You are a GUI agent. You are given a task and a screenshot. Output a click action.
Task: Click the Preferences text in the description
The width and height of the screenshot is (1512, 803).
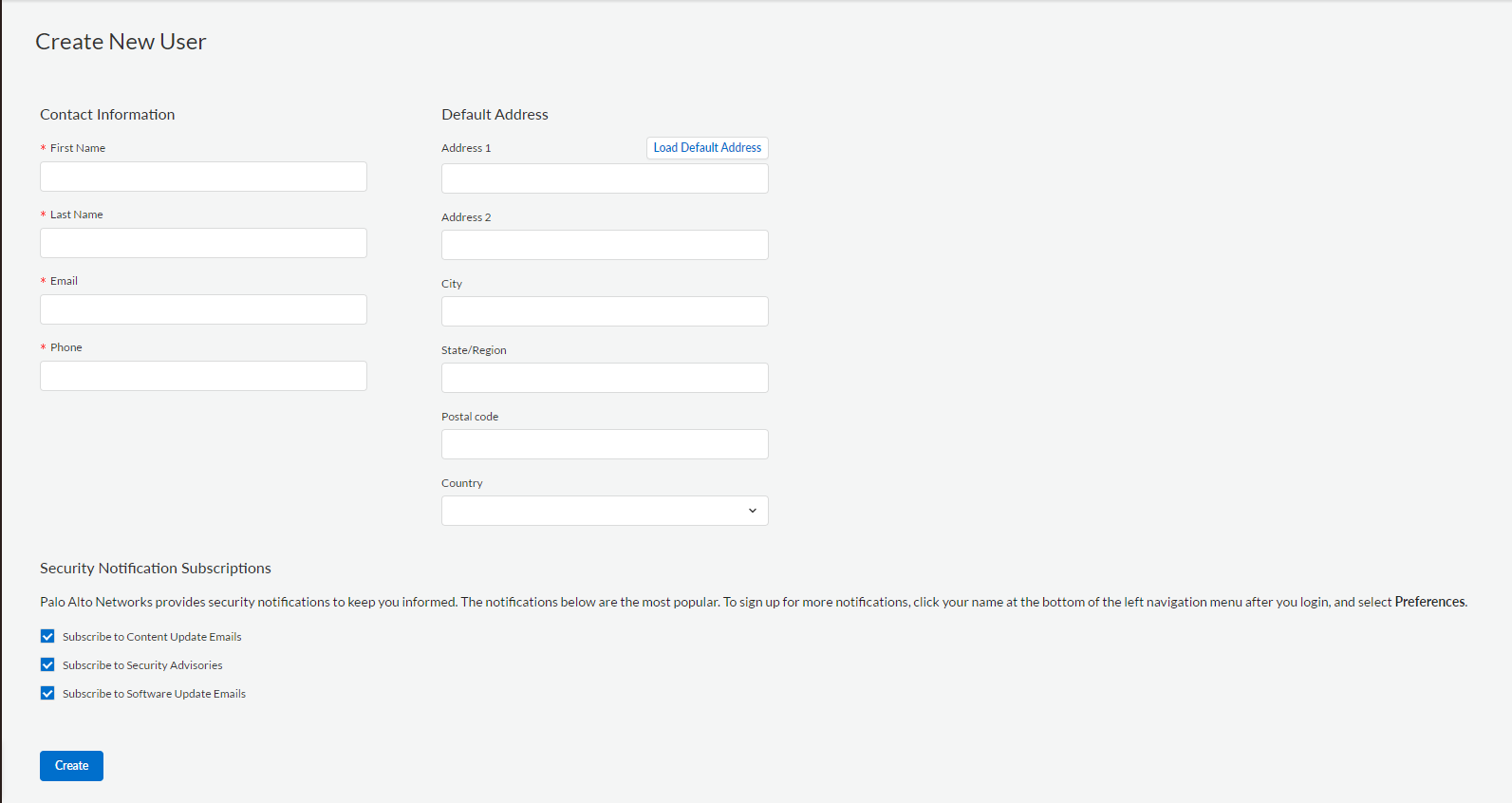(1429, 602)
